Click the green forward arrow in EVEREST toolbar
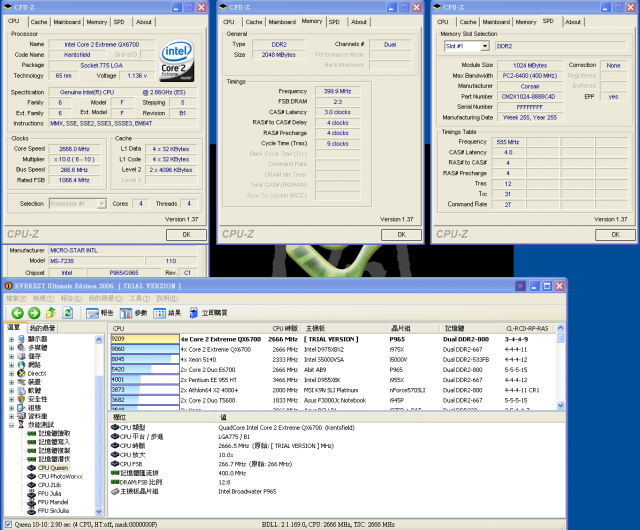The height and width of the screenshot is (530, 640). 34,313
